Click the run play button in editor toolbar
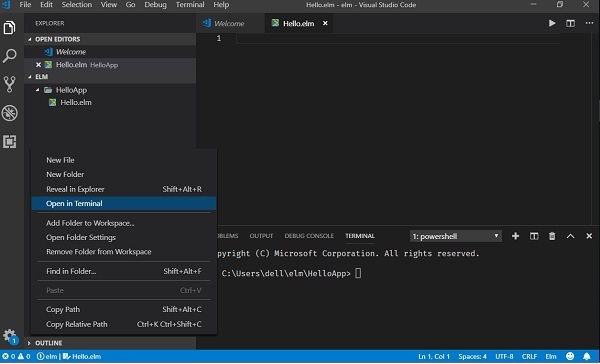Screen dimensions: 600x364 [552, 23]
